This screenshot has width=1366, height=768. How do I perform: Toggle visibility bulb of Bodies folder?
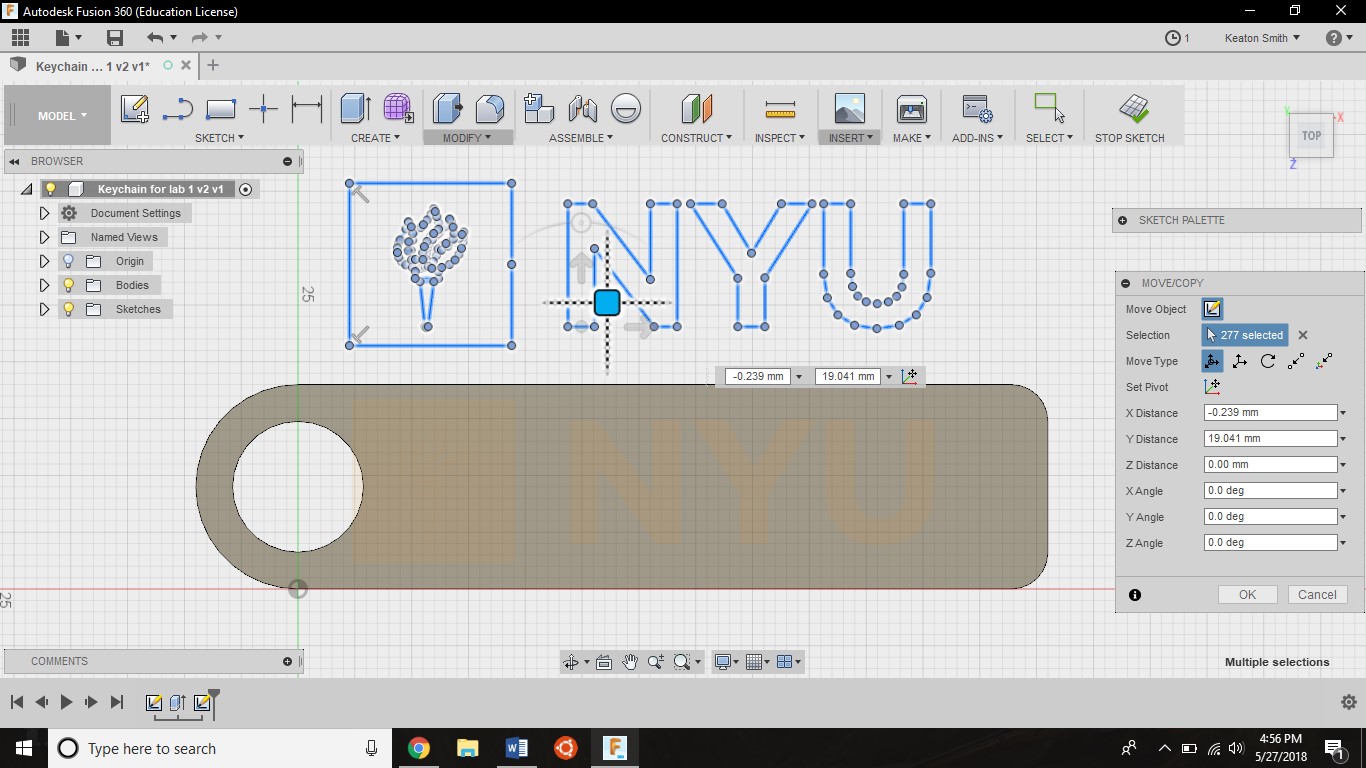[68, 285]
